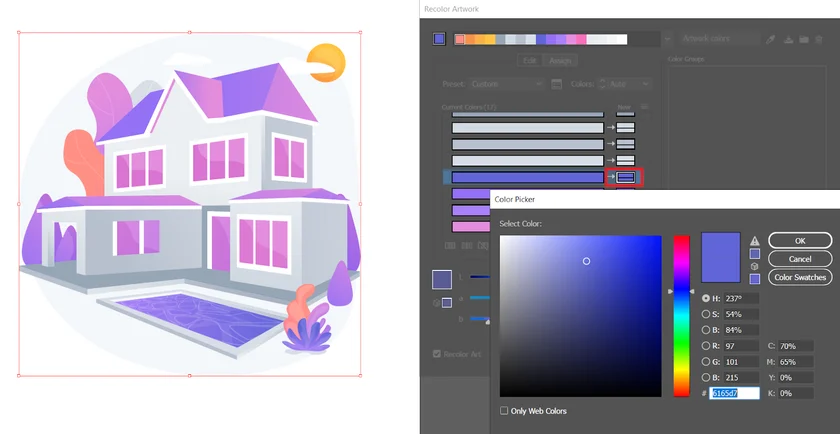Image resolution: width=840 pixels, height=434 pixels.
Task: Click the eyedropper icon in Recolor Artwork
Action: click(x=771, y=39)
